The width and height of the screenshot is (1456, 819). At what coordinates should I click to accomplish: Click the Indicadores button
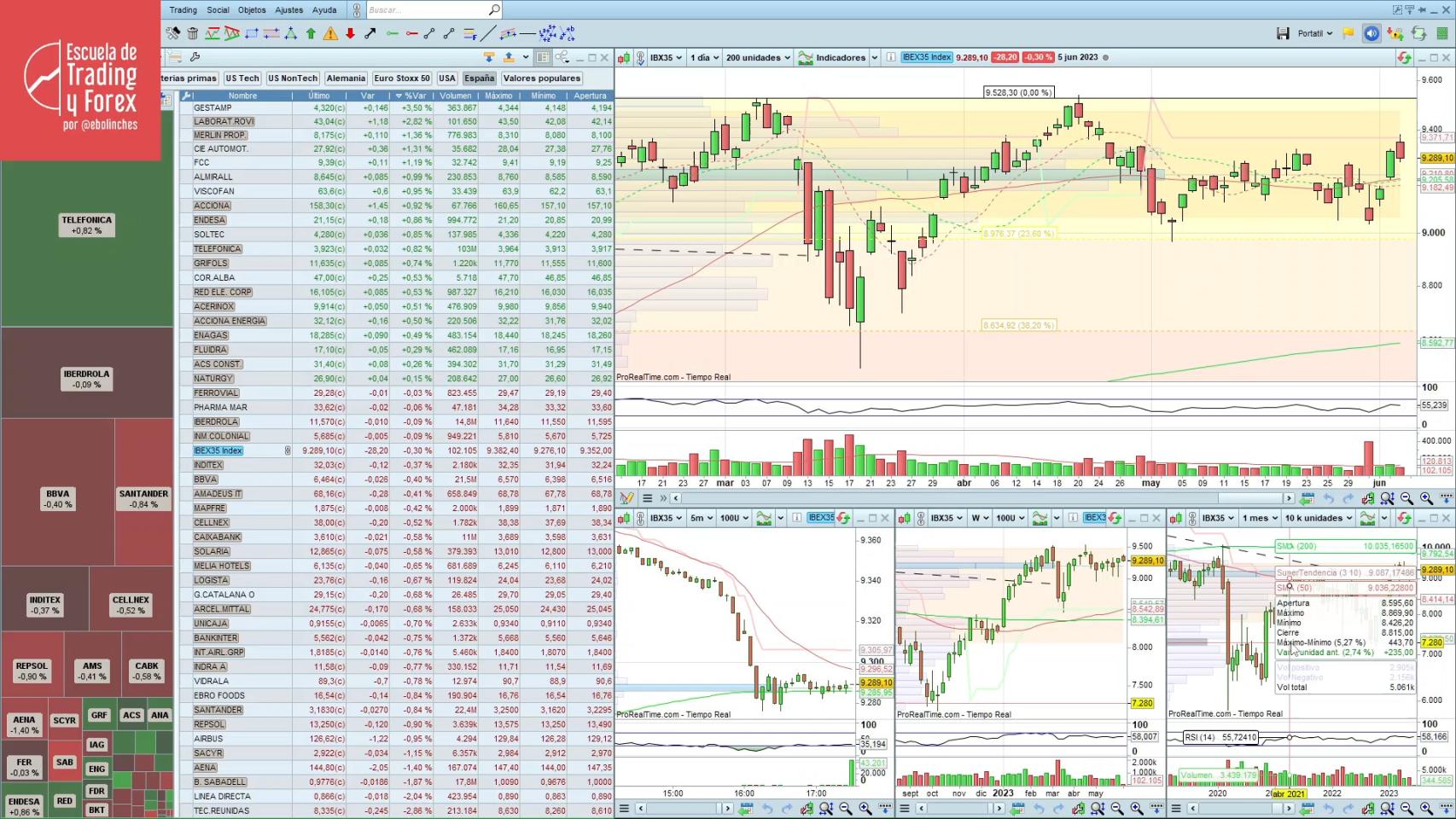point(833,57)
